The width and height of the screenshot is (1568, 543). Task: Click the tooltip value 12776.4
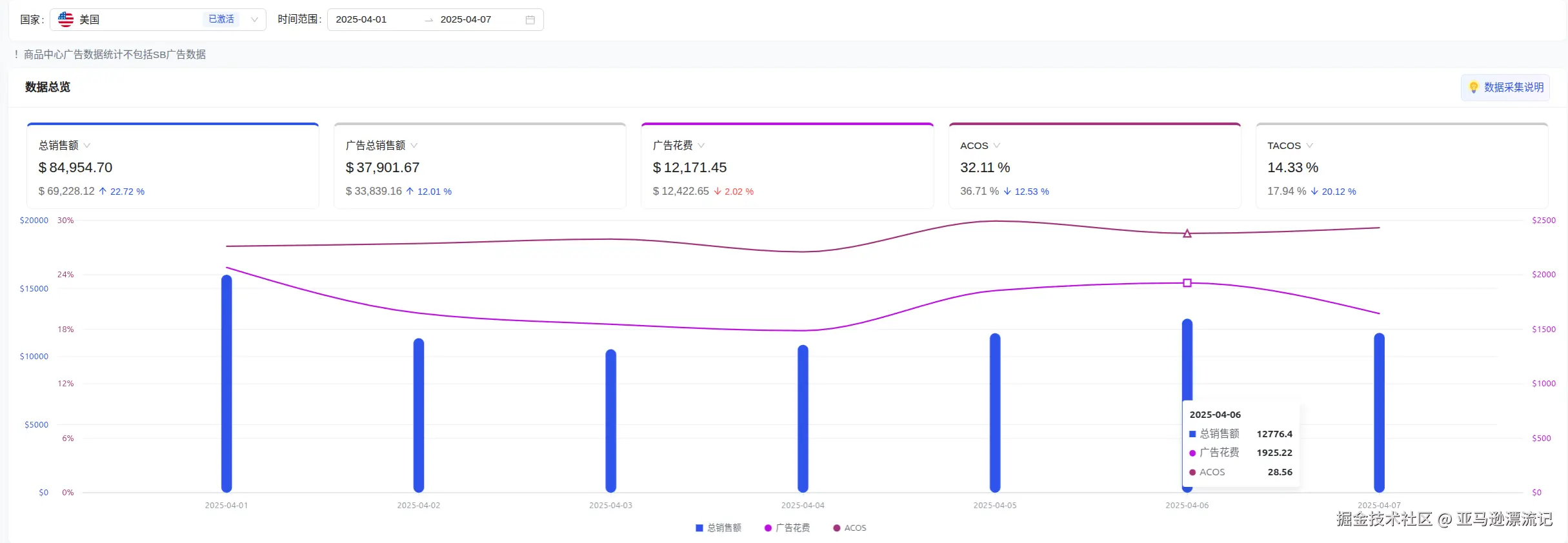(x=1274, y=434)
